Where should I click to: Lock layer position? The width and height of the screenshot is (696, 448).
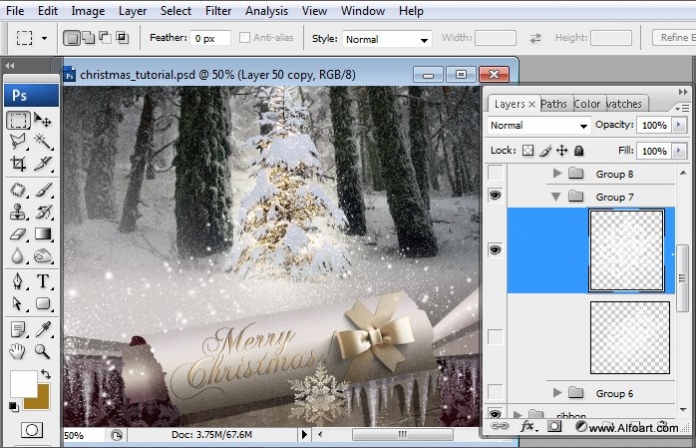pos(562,151)
